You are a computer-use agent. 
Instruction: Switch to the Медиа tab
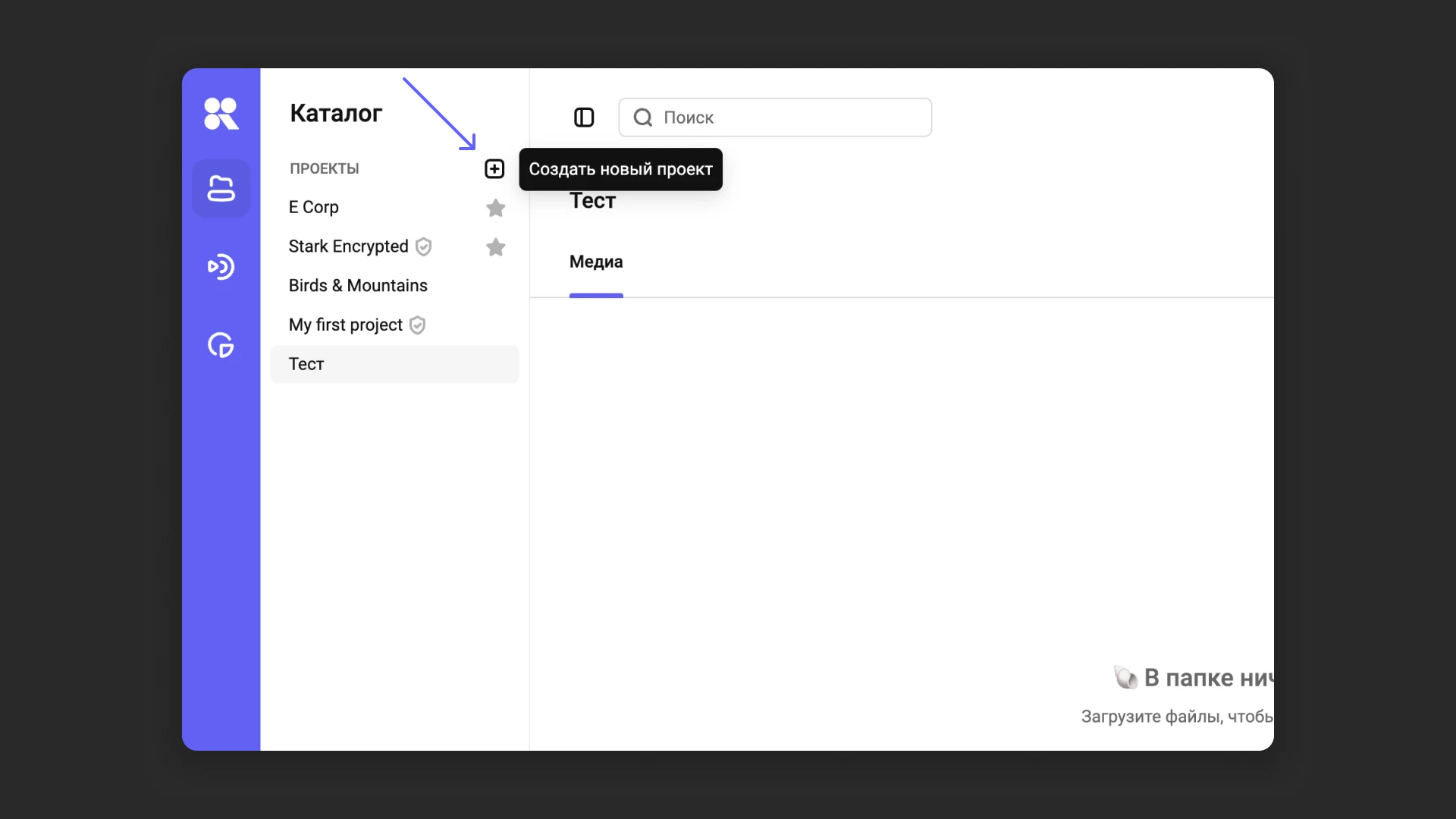click(596, 262)
